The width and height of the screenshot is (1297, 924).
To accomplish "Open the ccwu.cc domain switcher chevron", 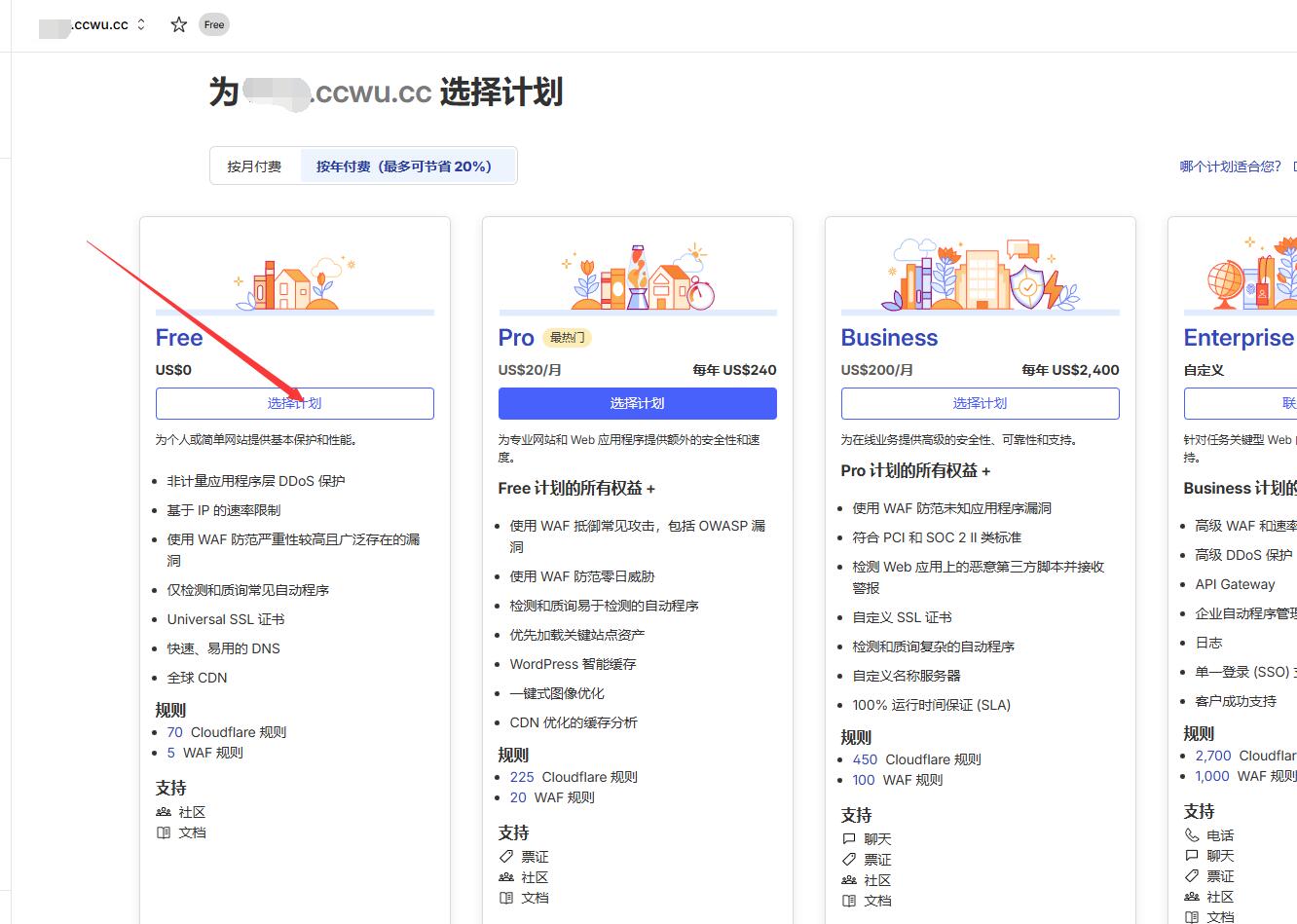I will point(141,24).
